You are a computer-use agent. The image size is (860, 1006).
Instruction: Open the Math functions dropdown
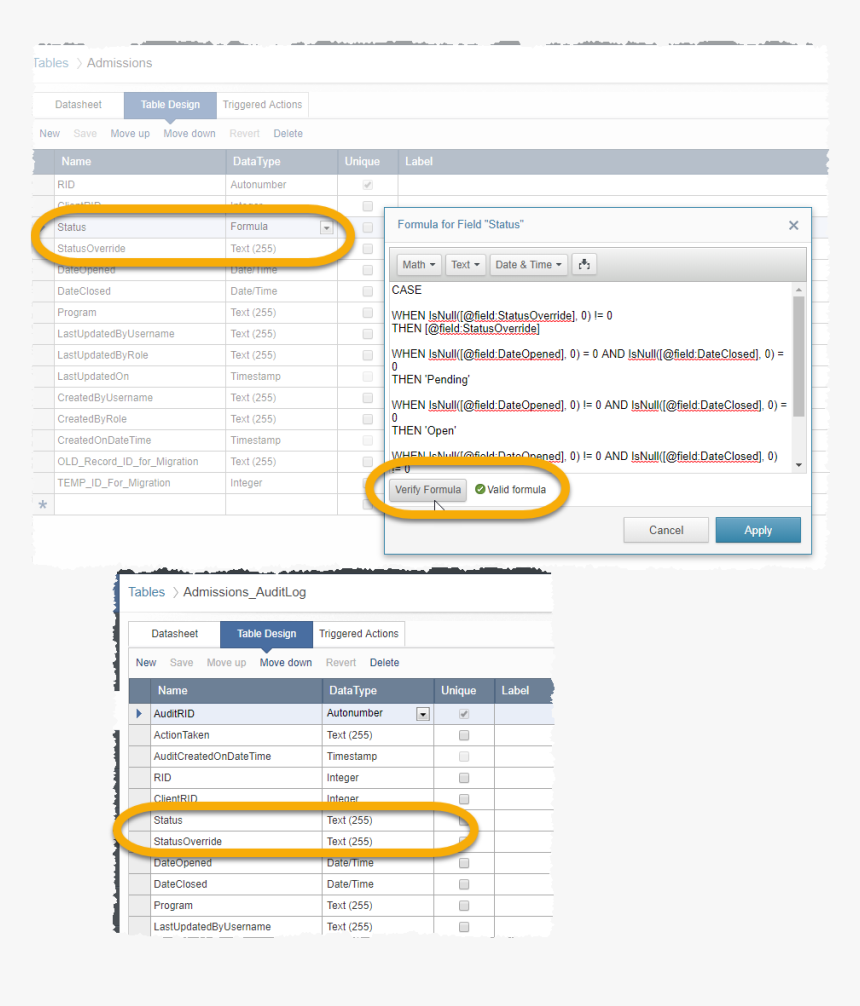pos(419,265)
